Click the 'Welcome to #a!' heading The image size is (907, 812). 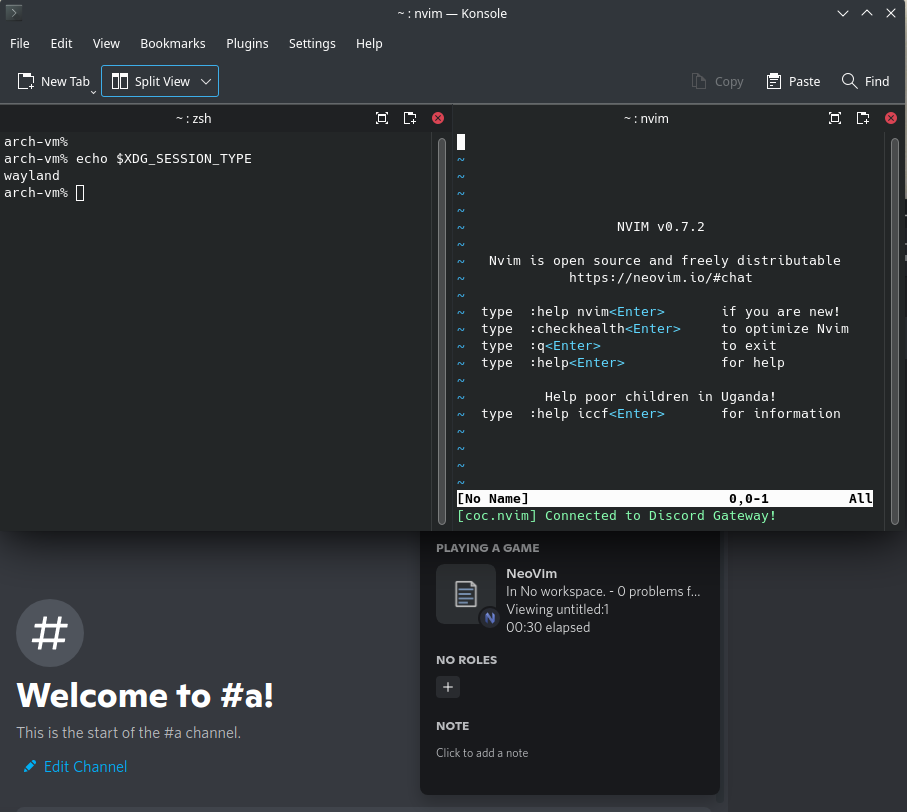click(145, 695)
